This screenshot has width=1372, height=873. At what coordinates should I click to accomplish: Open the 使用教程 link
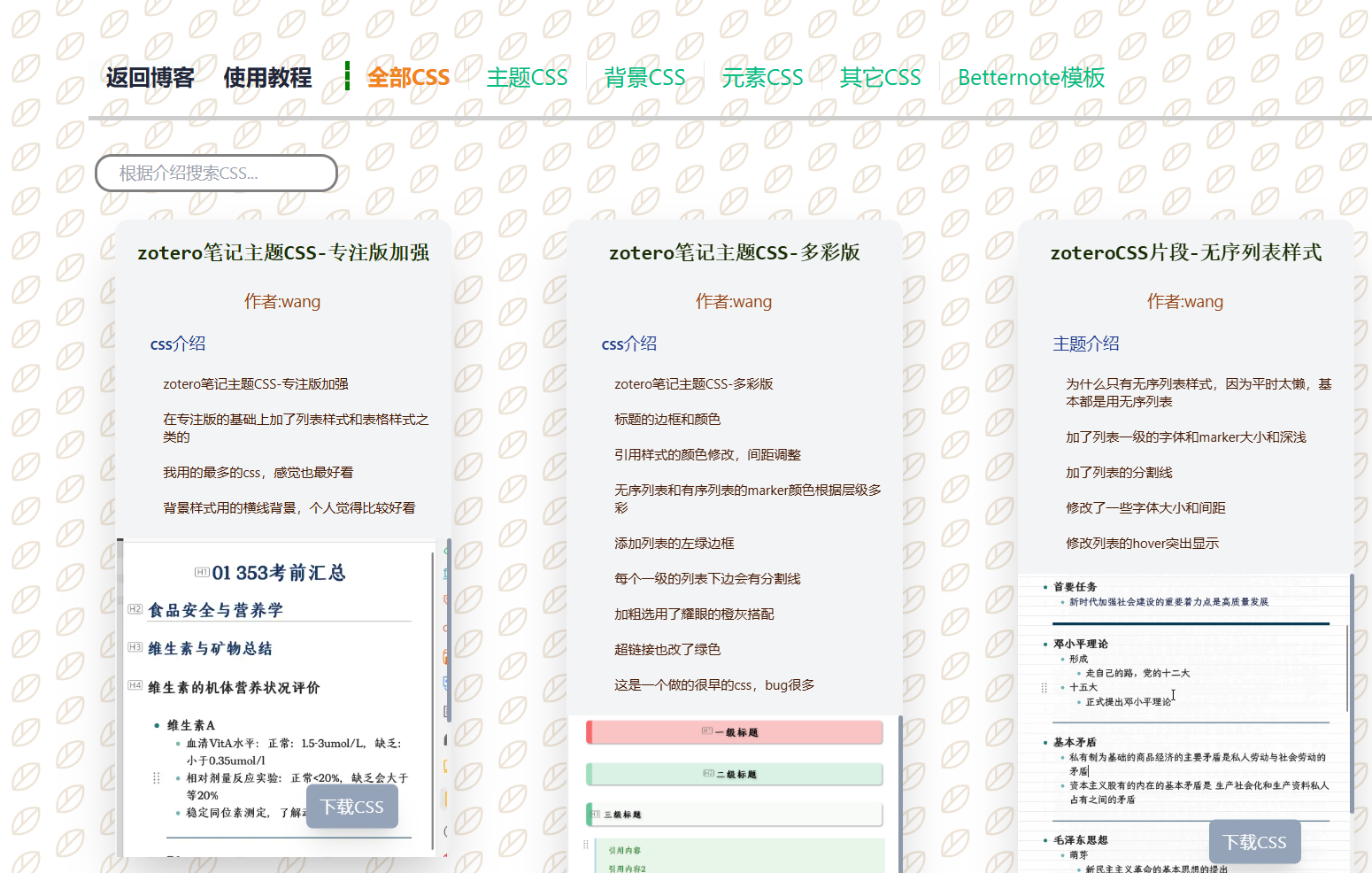click(267, 78)
